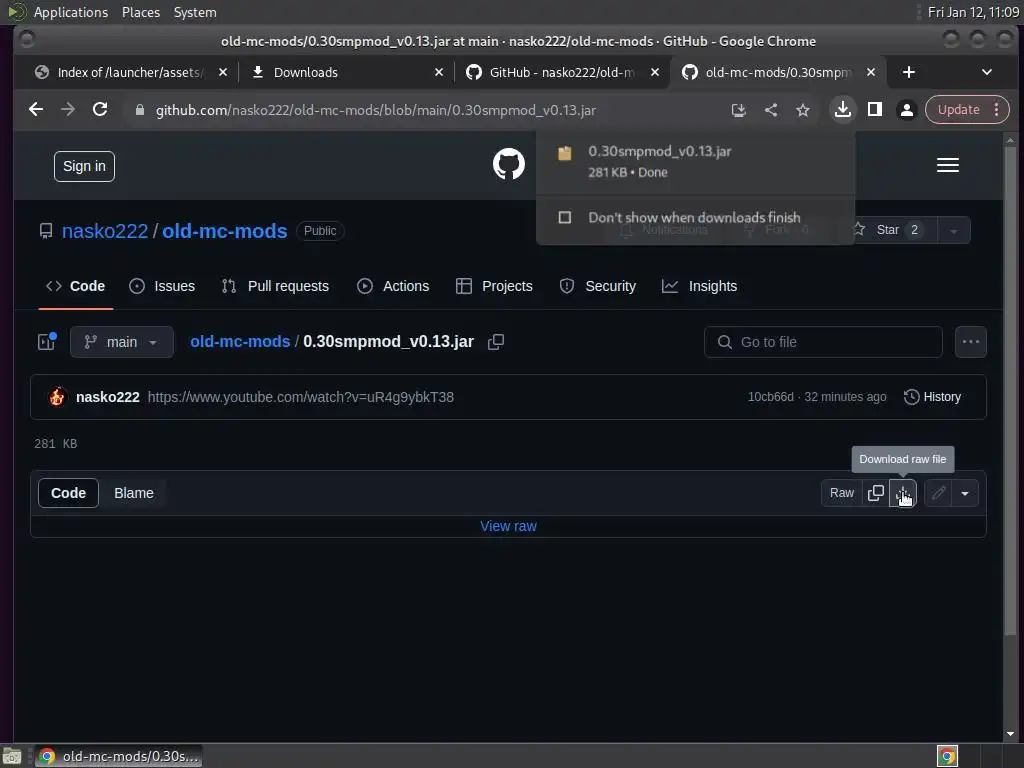
Task: Click old-mc-mods breadcrumb link
Action: click(240, 342)
